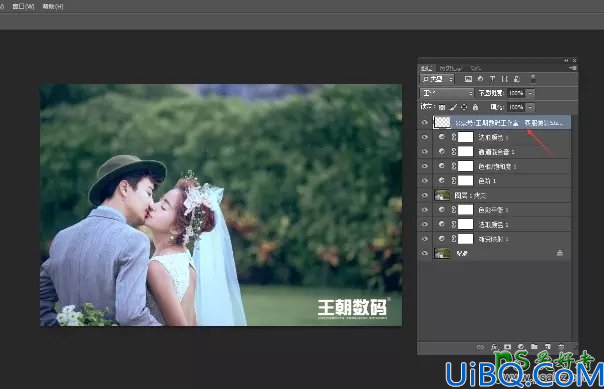This screenshot has width=605, height=389.
Task: Filter layers by smart object icon
Action: [x=517, y=79]
